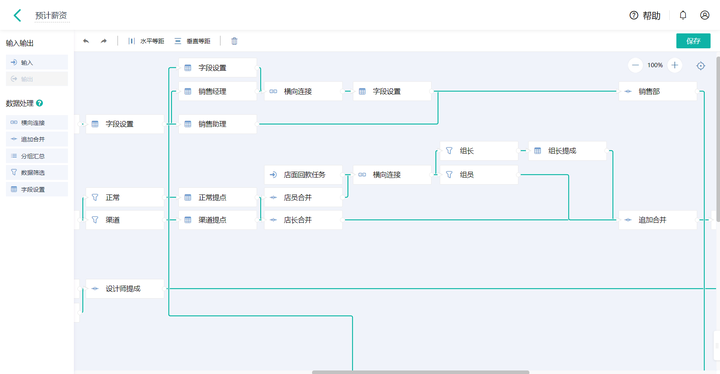This screenshot has height=374, width=720.
Task: Select the 正常 filter node
Action: (125, 198)
